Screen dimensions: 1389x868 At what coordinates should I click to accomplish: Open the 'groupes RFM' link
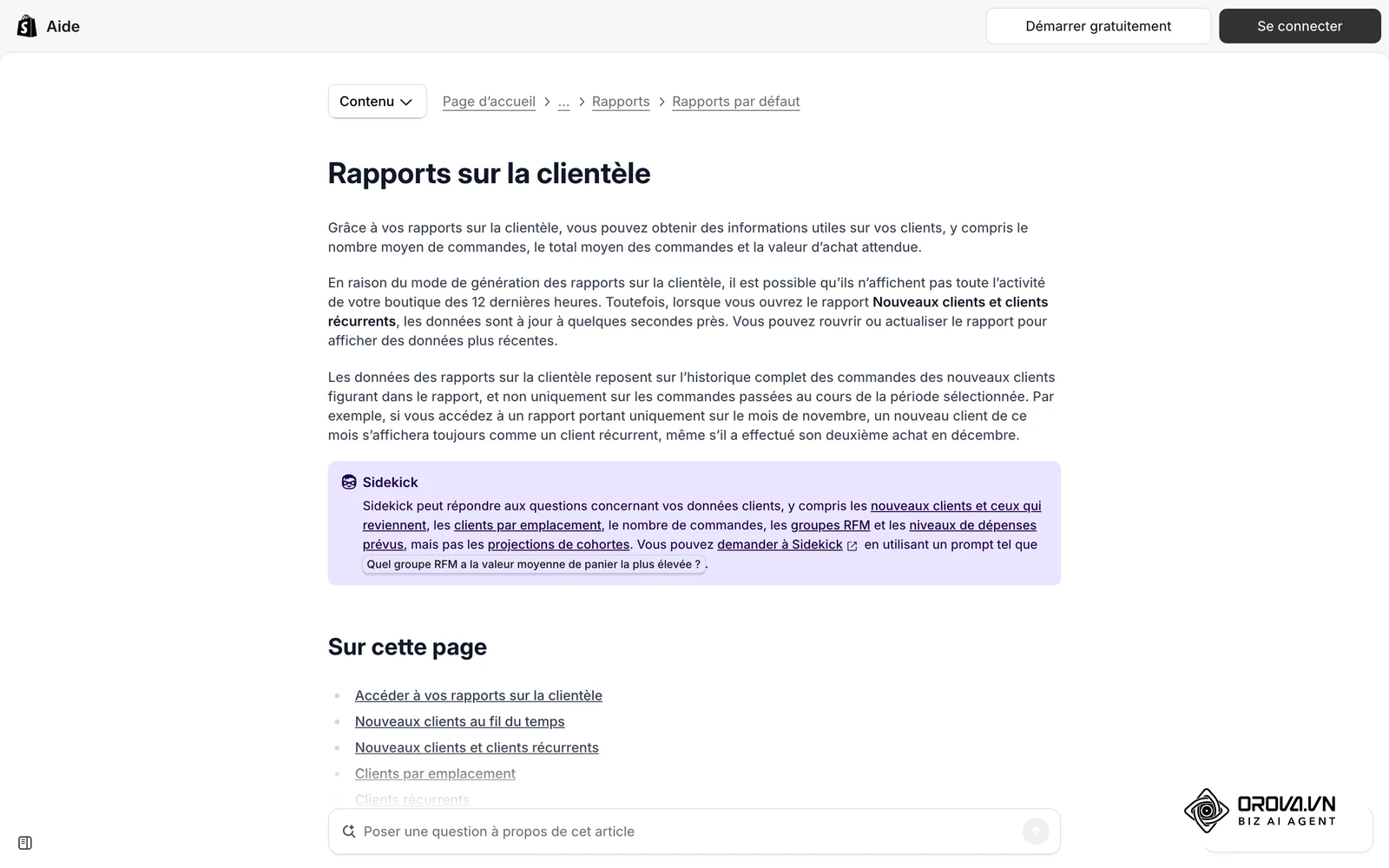[830, 525]
